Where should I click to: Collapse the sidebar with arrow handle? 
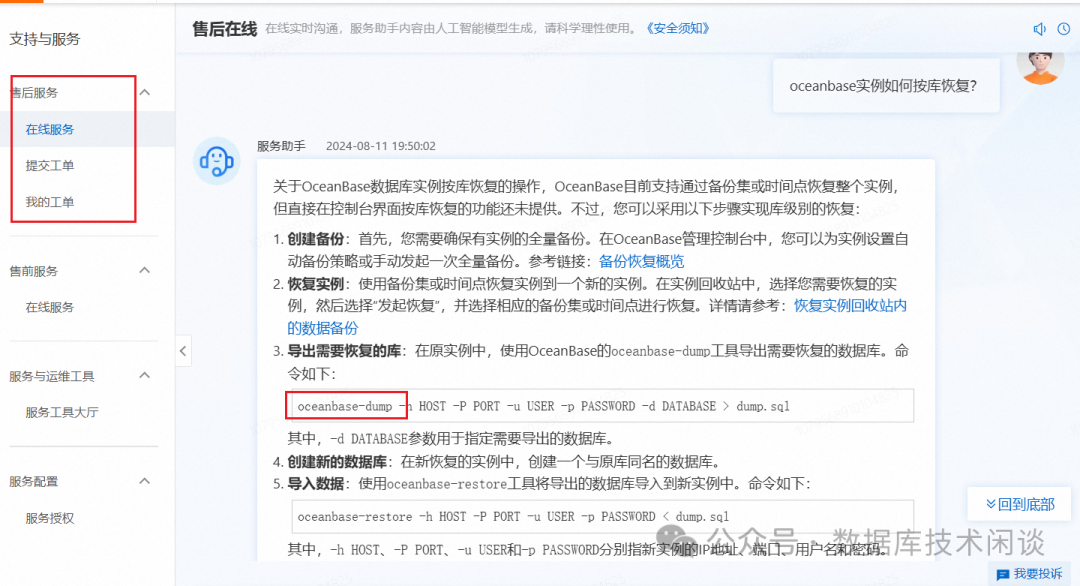click(183, 351)
